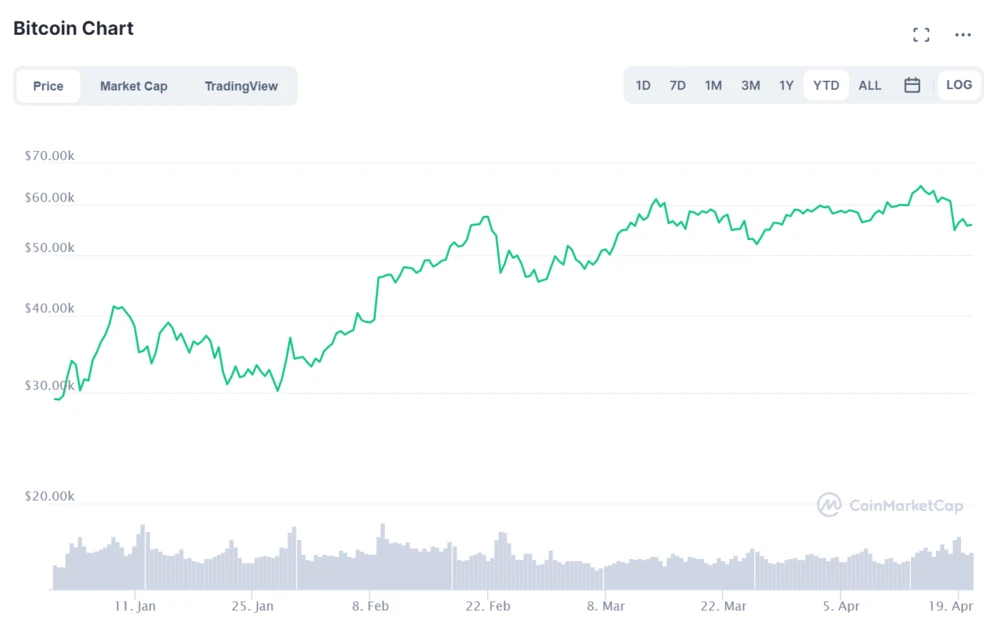
Task: Select the 1M time range
Action: [x=713, y=86]
